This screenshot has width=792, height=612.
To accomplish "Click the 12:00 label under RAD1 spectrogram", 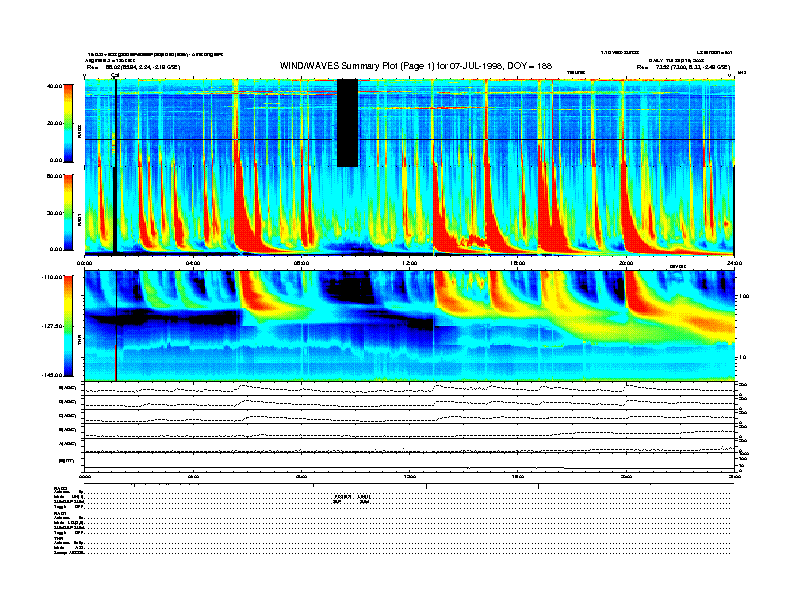I will tap(410, 263).
